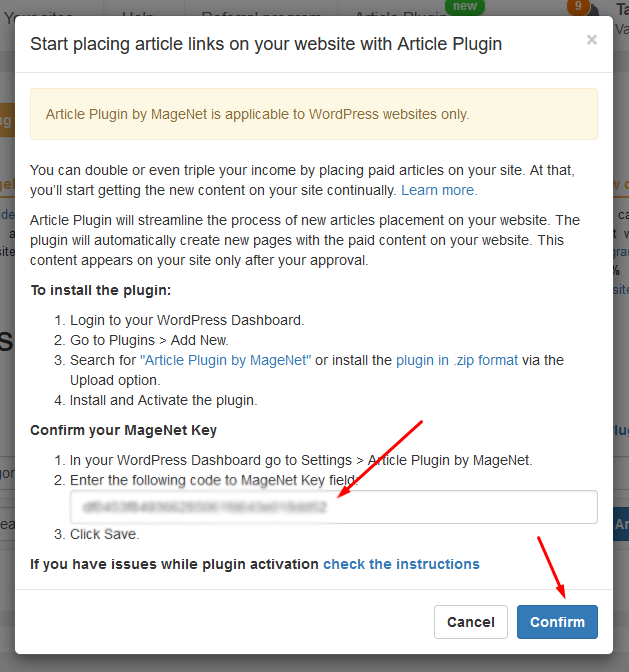Click the blue Confirm button
Viewport: 629px width, 672px height.
557,622
